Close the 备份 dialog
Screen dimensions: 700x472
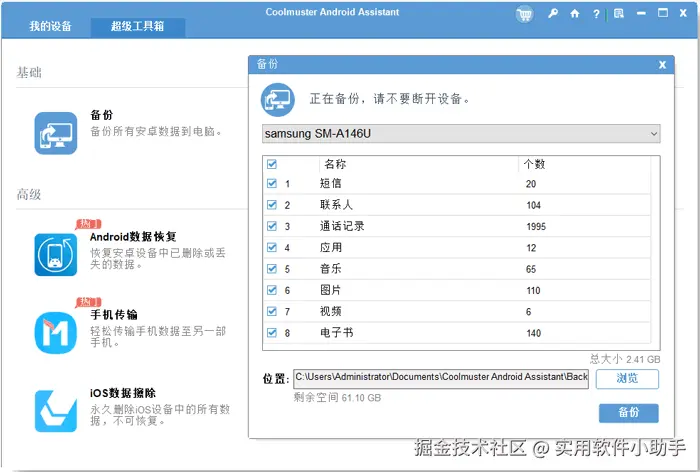click(x=662, y=65)
